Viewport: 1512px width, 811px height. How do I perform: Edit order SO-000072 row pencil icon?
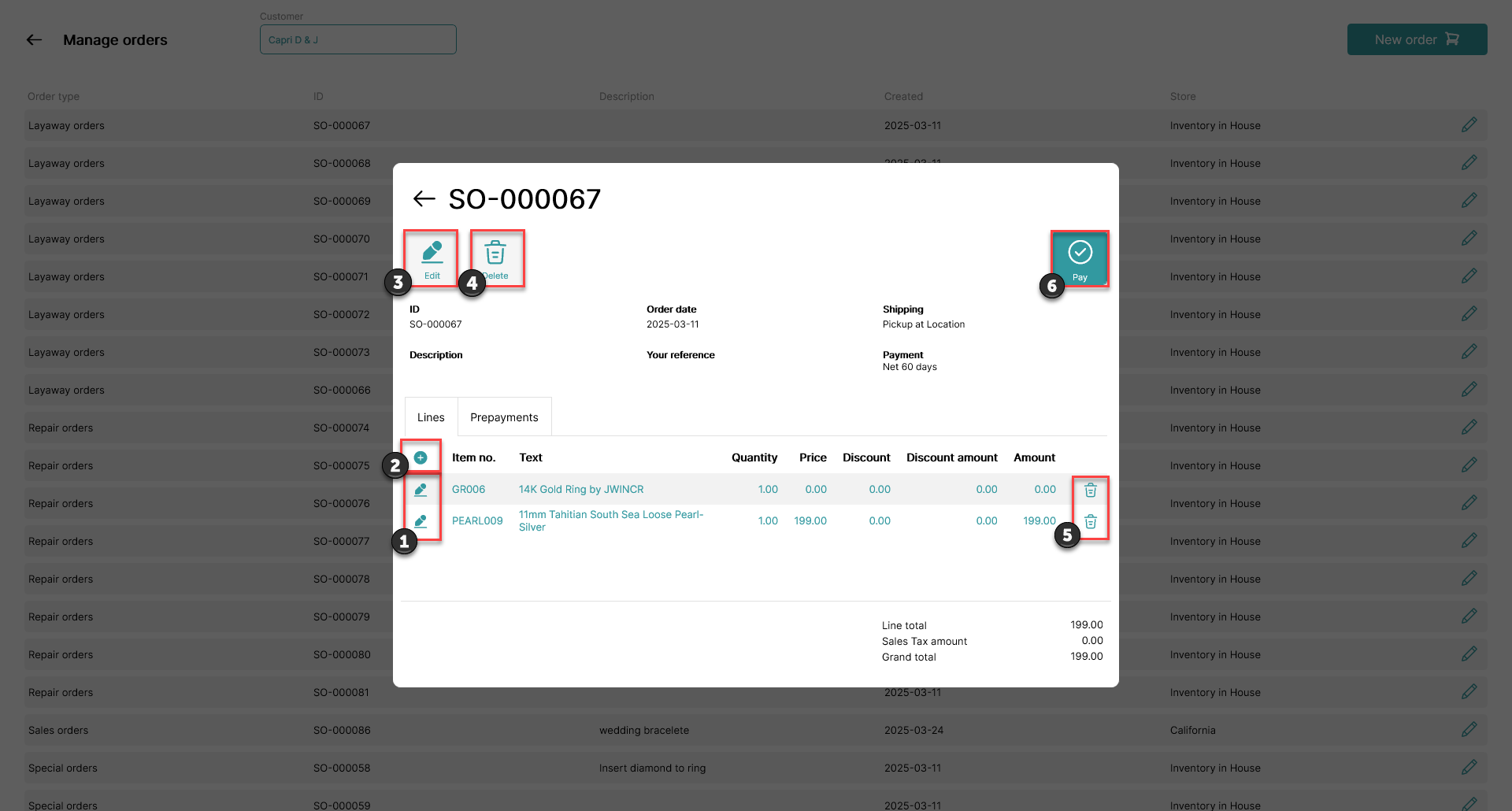[x=1469, y=314]
